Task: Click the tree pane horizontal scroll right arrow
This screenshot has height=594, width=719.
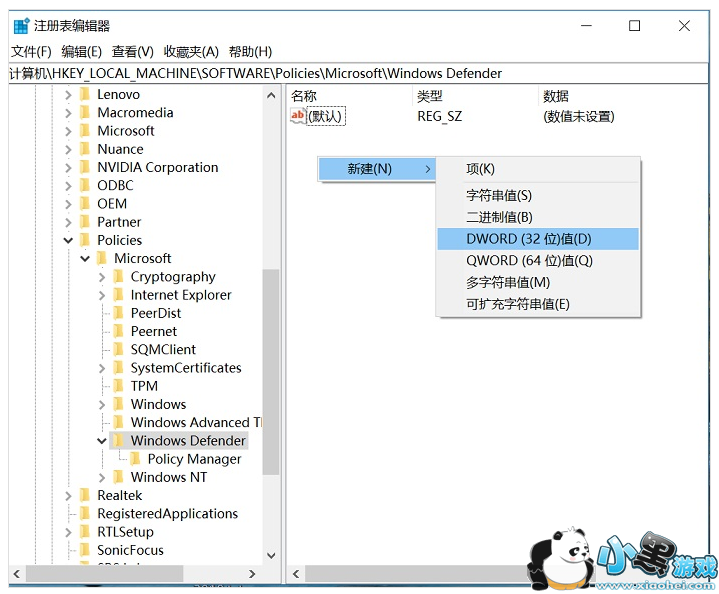Action: click(x=252, y=574)
